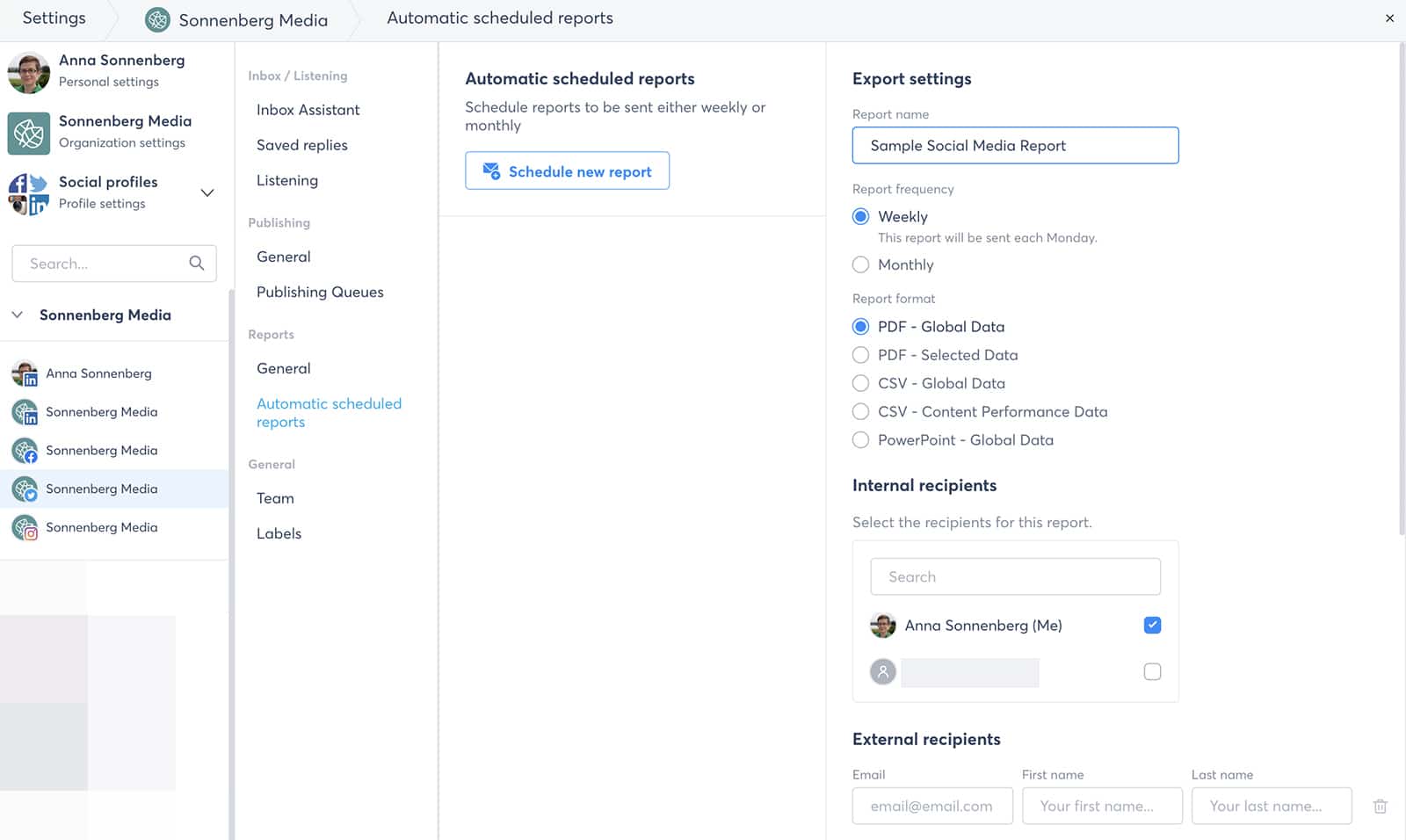Click the search magnifier icon in the sidebar
Screen dimensions: 1406x840
(197, 263)
